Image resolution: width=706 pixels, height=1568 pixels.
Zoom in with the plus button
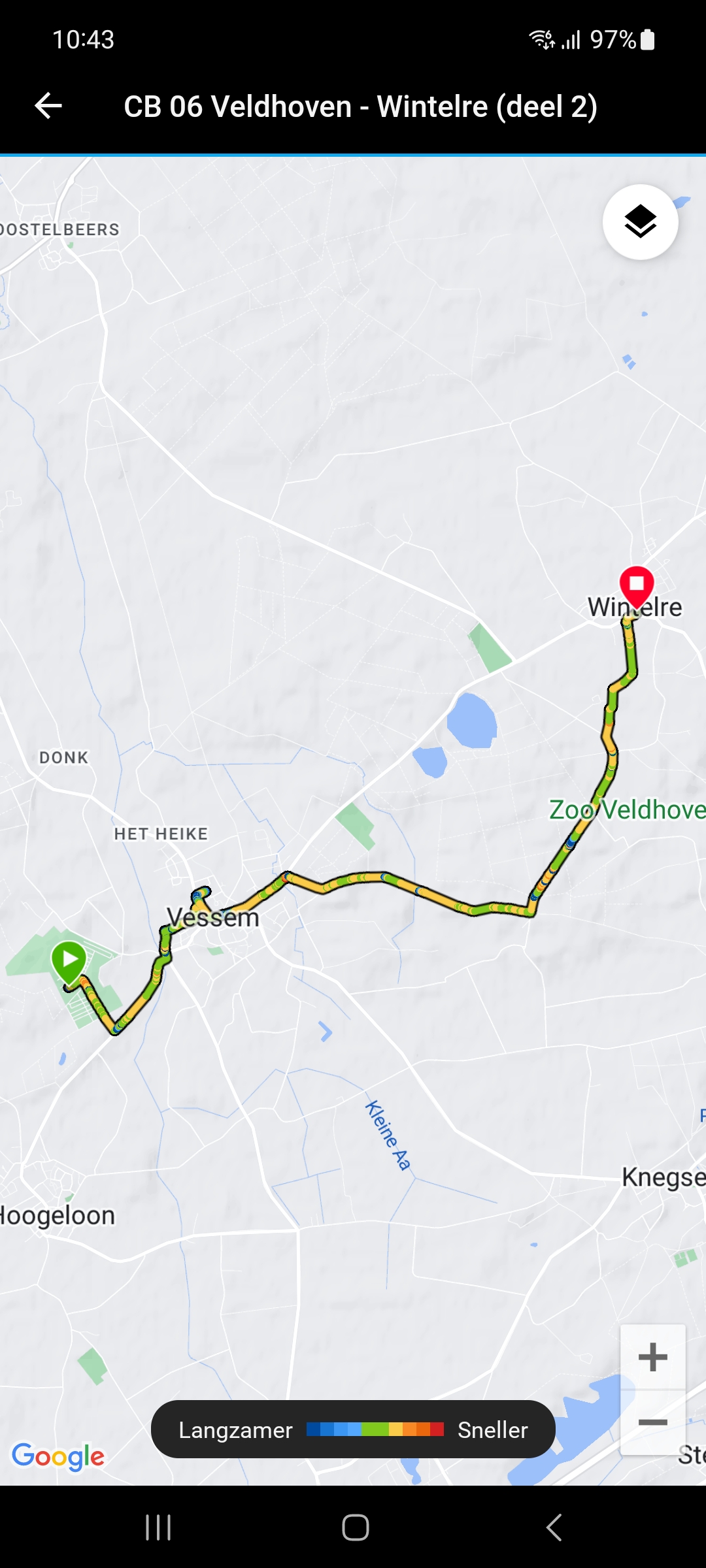coord(652,1357)
